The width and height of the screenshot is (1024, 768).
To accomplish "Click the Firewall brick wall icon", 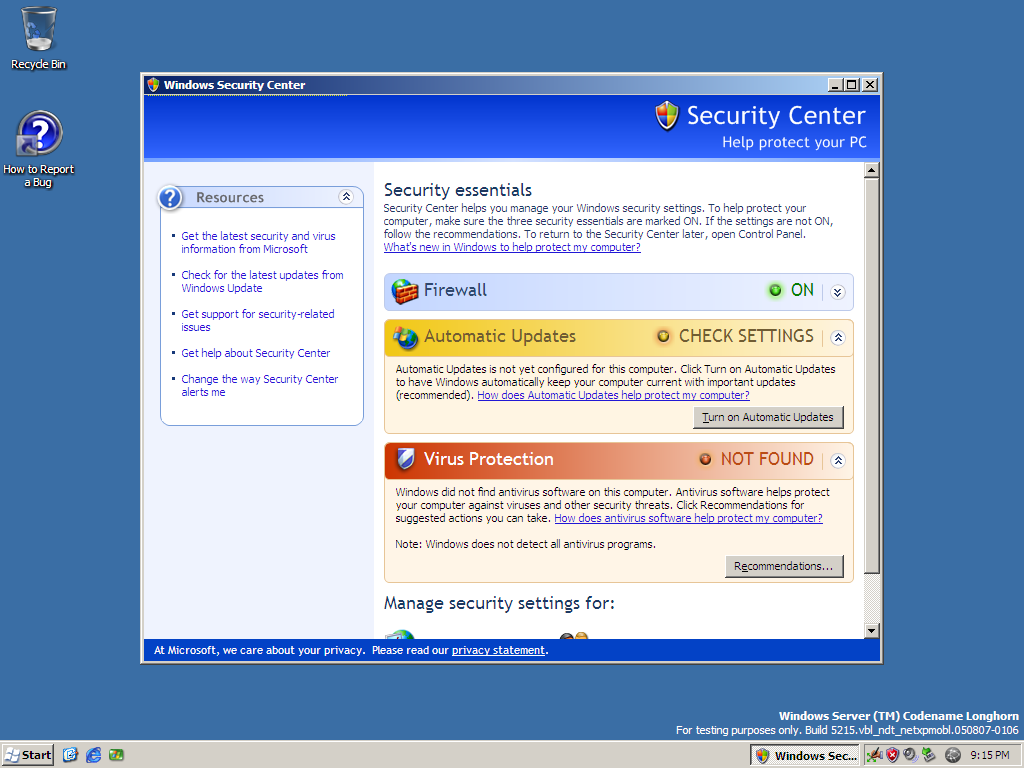I will (x=405, y=291).
